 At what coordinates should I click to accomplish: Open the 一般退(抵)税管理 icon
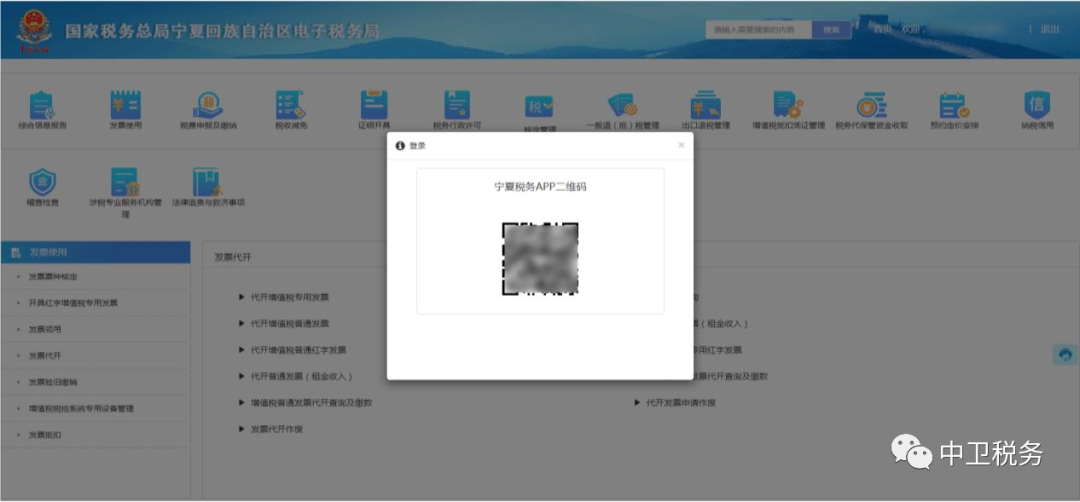pos(623,105)
